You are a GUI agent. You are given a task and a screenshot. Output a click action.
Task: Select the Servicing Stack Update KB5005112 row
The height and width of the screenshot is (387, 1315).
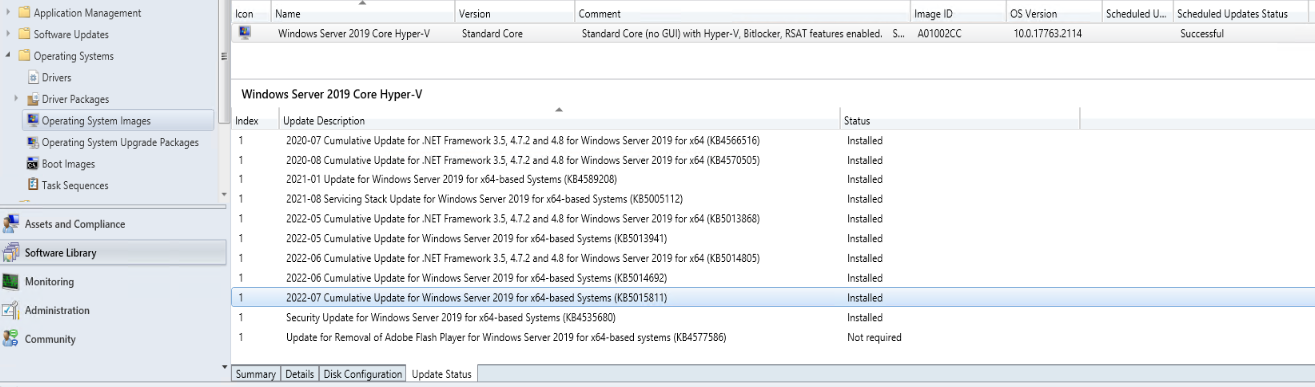[x=772, y=199]
